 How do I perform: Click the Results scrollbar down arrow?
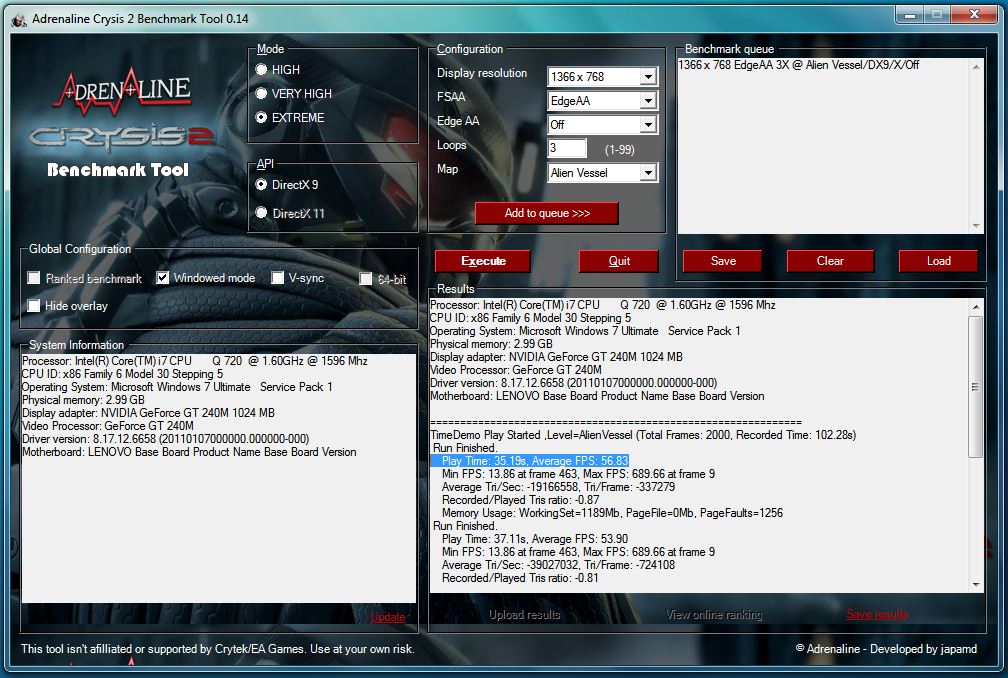pos(976,584)
